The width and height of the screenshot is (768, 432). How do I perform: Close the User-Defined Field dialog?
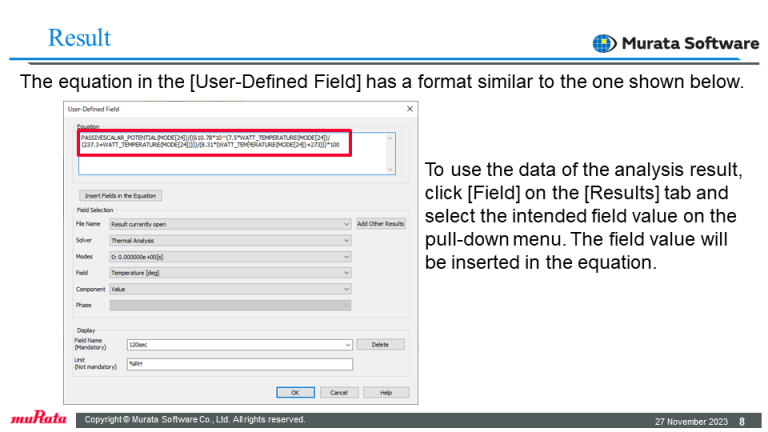tap(410, 108)
